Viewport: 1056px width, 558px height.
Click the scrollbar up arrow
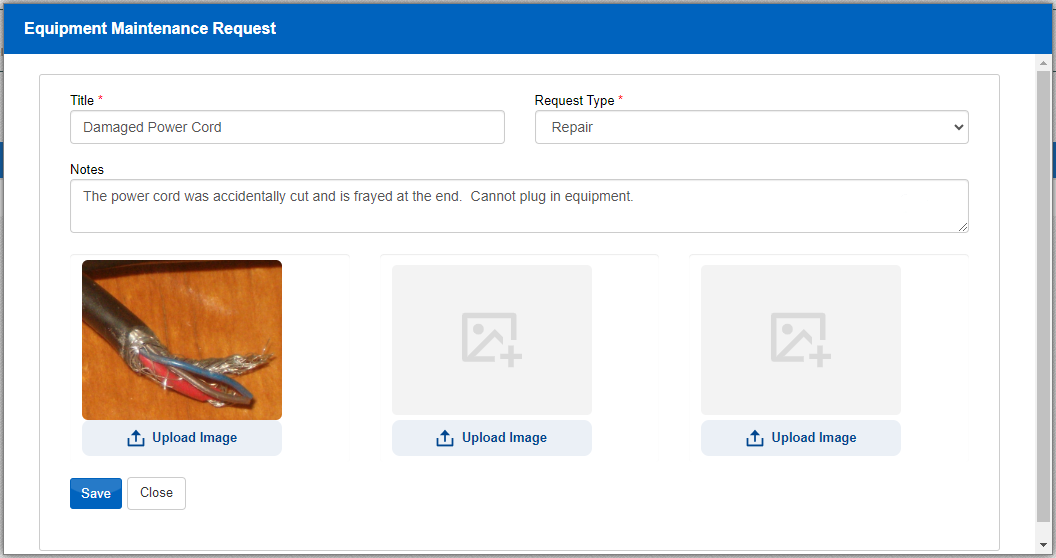point(1044,62)
